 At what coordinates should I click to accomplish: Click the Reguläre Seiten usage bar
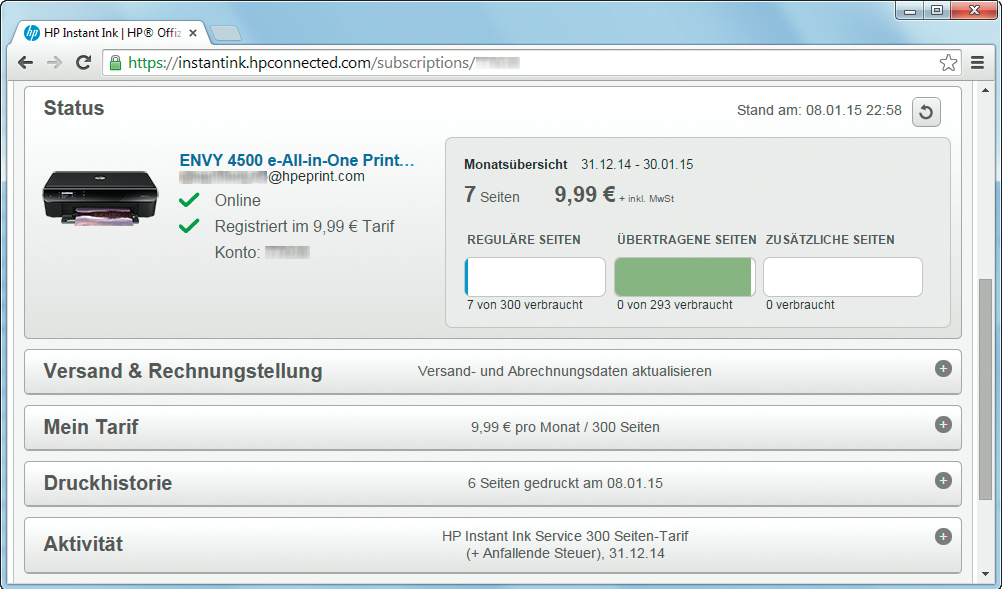click(535, 277)
